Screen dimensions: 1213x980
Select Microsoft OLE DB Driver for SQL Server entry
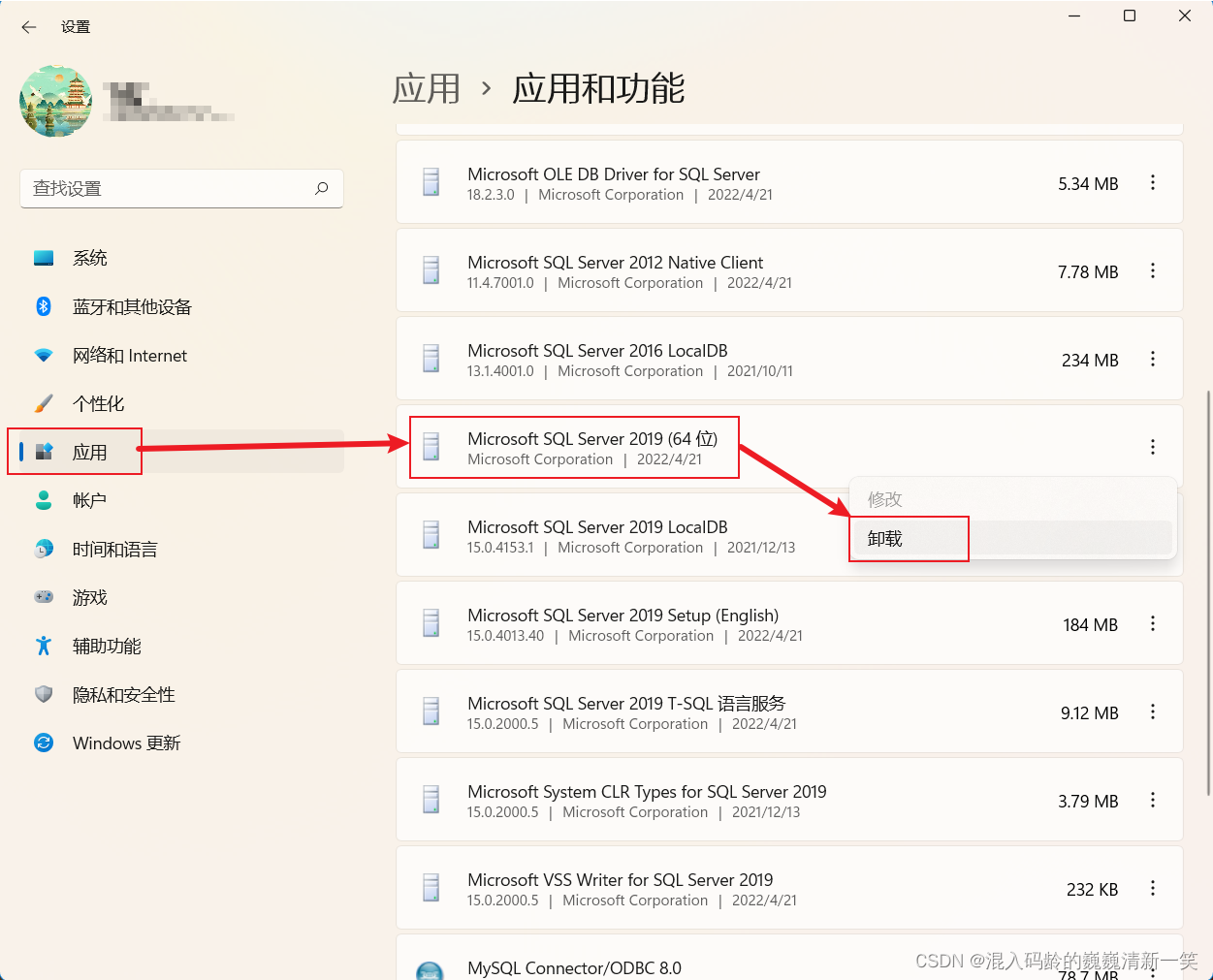point(789,182)
